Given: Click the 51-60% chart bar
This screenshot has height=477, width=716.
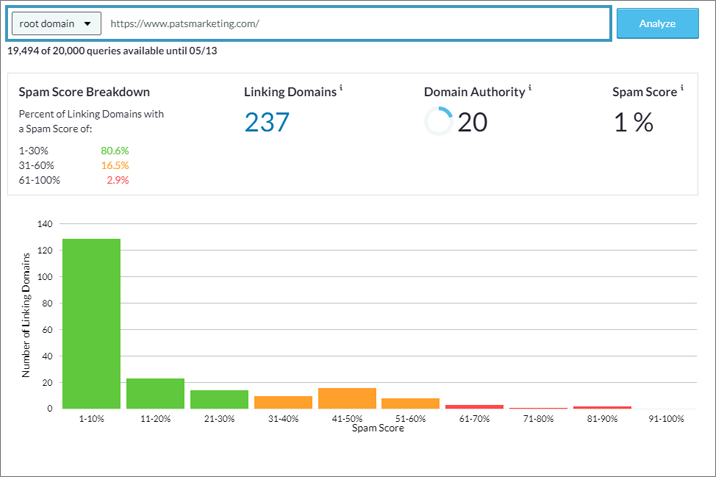Looking at the screenshot, I should point(410,403).
